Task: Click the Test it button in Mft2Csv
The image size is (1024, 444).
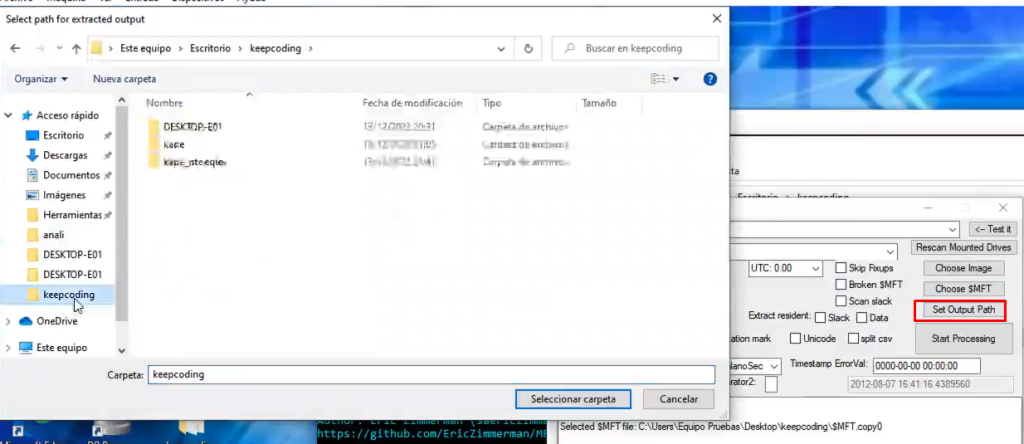Action: point(992,229)
